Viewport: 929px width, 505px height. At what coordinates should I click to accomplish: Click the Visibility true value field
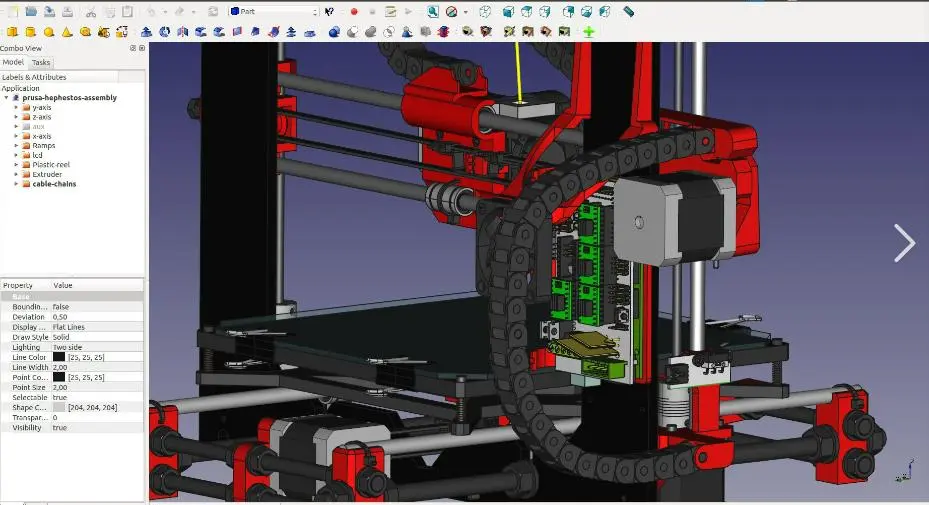coord(97,427)
